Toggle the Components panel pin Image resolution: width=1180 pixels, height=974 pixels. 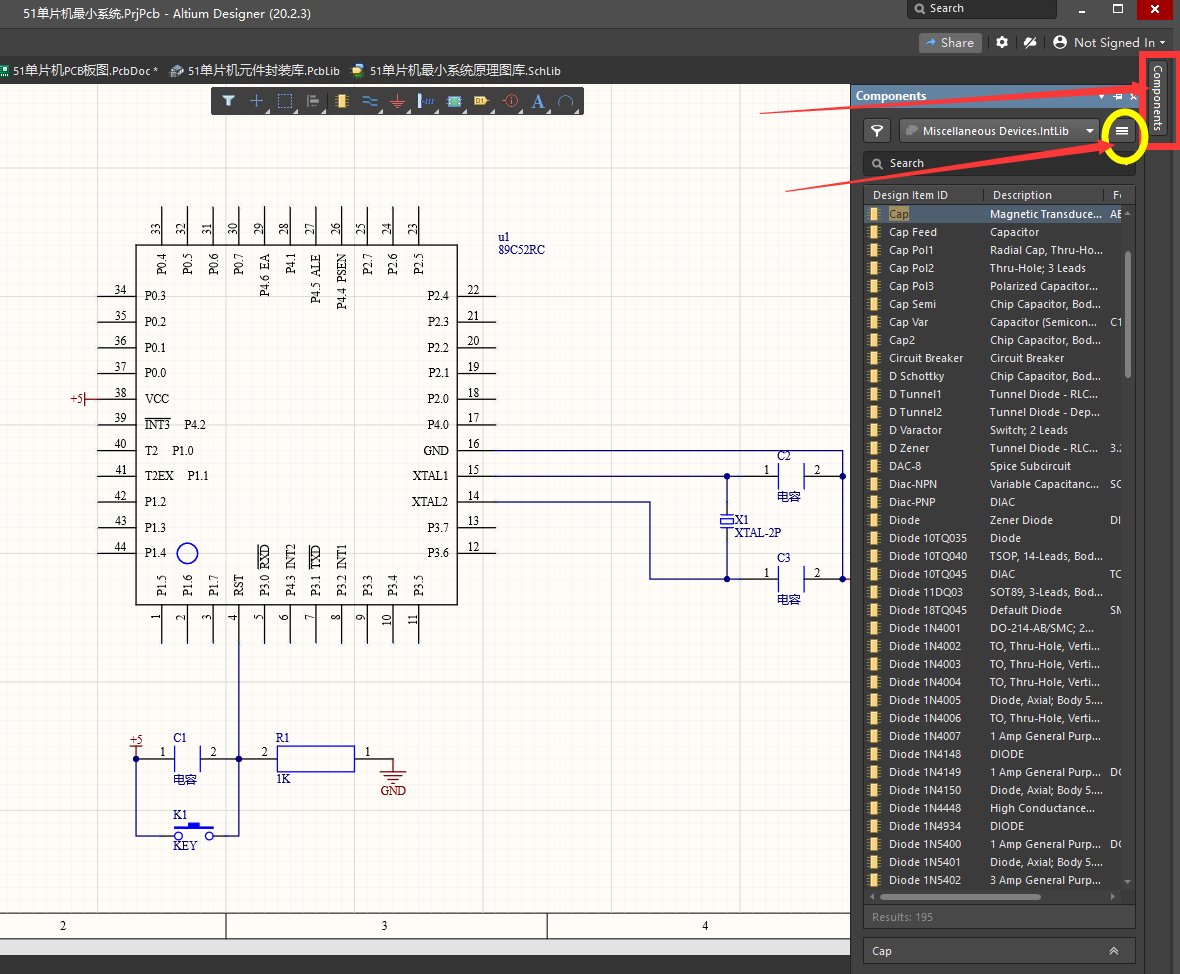pyautogui.click(x=1118, y=97)
